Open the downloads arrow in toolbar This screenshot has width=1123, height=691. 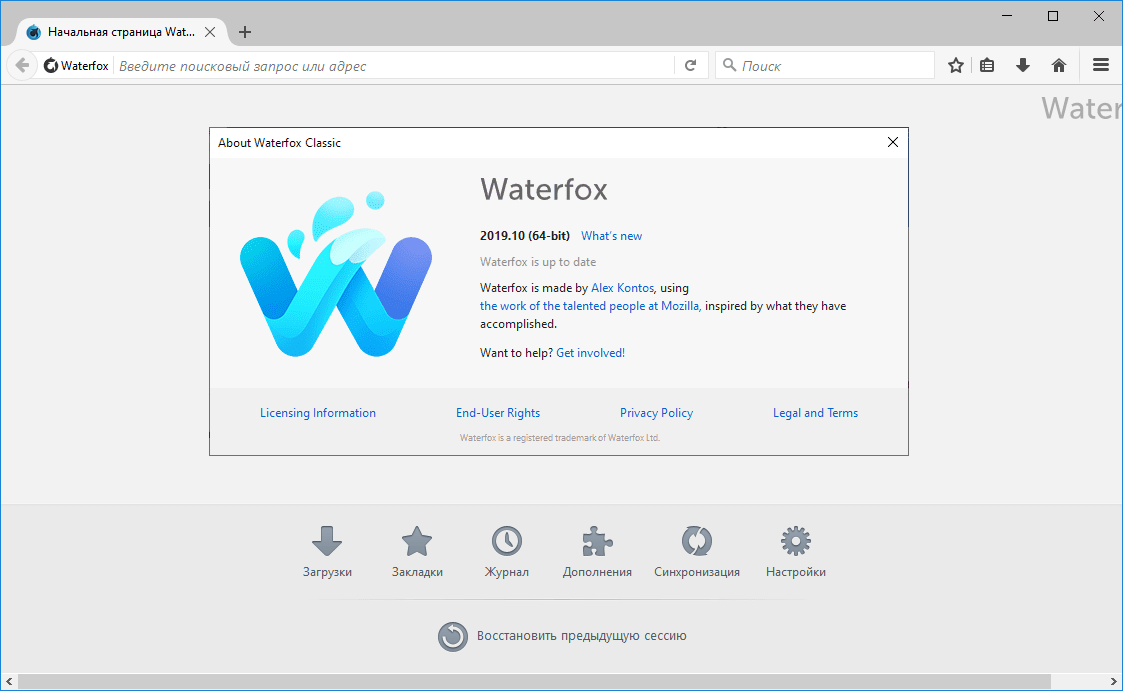pyautogui.click(x=1023, y=66)
